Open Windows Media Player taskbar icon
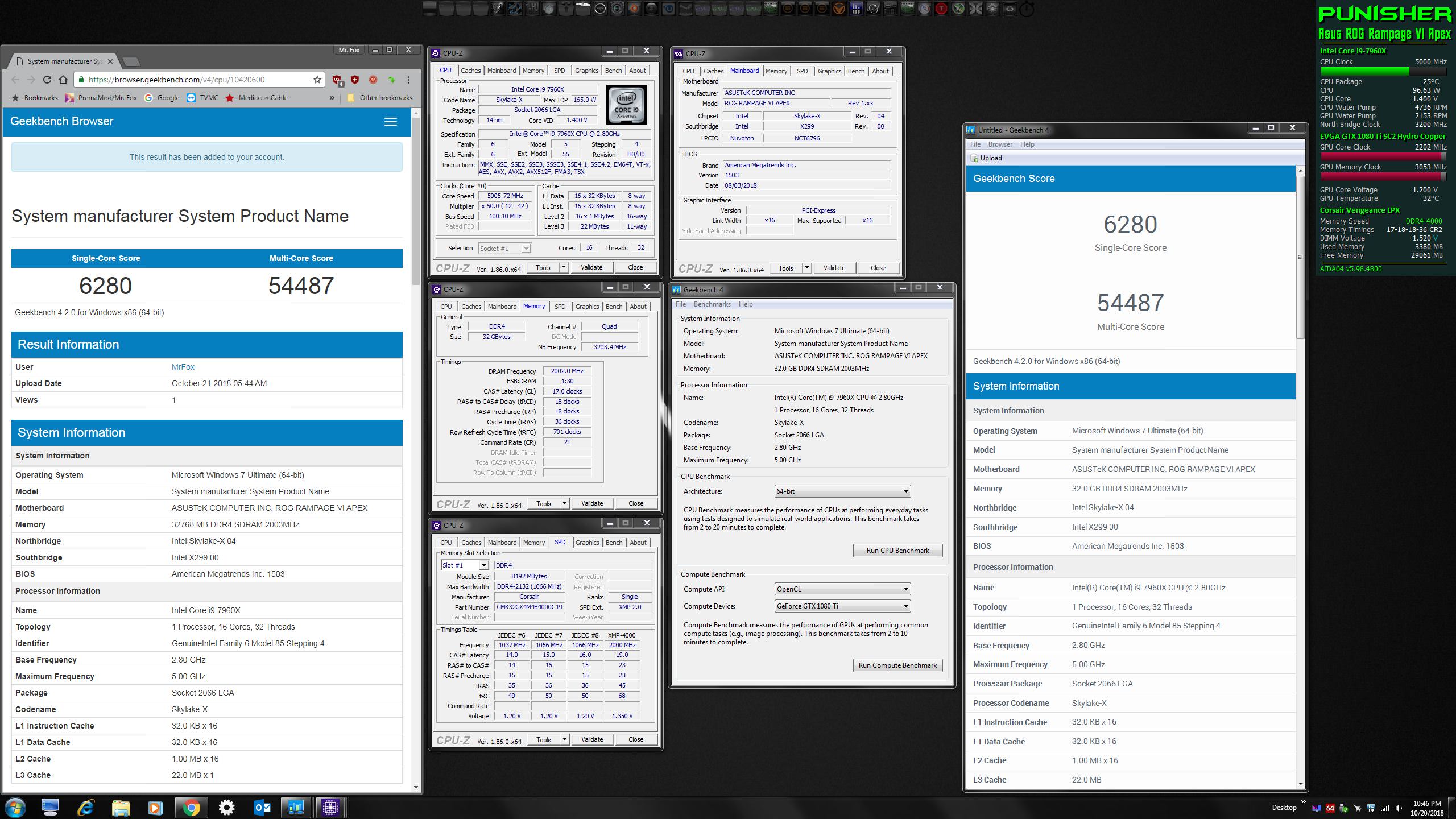 click(155, 807)
